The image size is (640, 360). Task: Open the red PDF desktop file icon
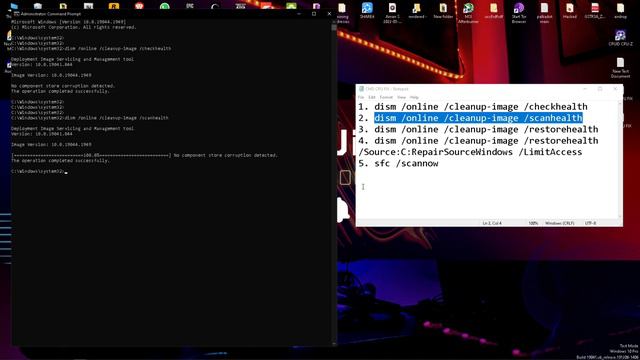(x=595, y=11)
